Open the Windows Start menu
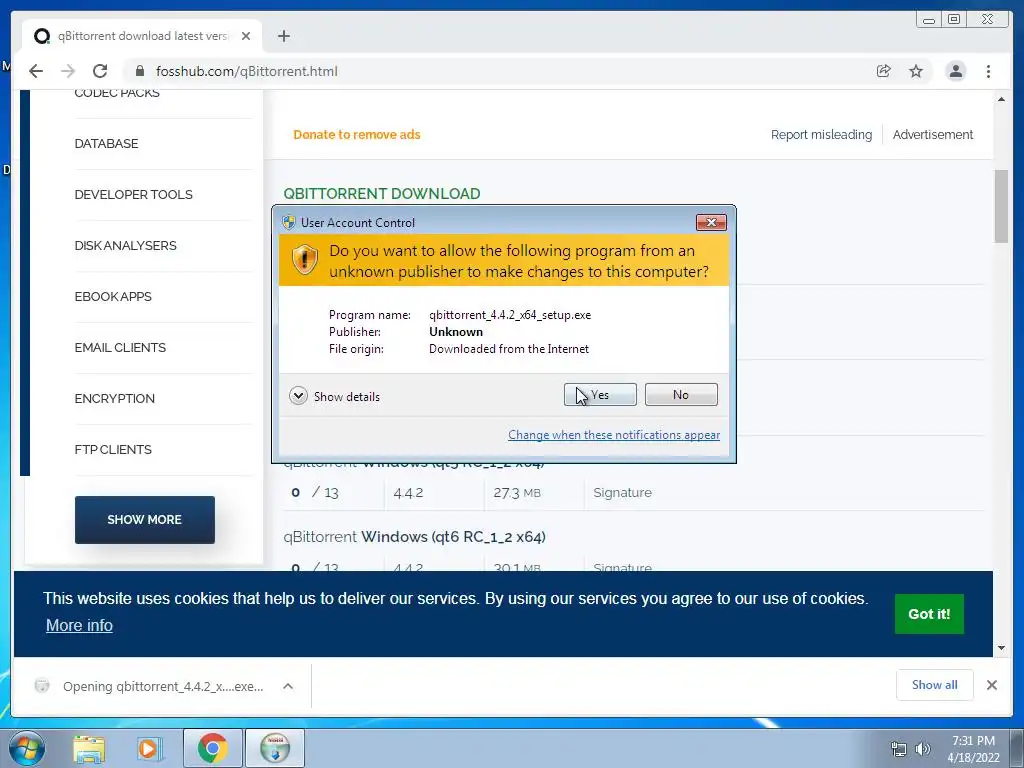The image size is (1024, 768). 26,748
